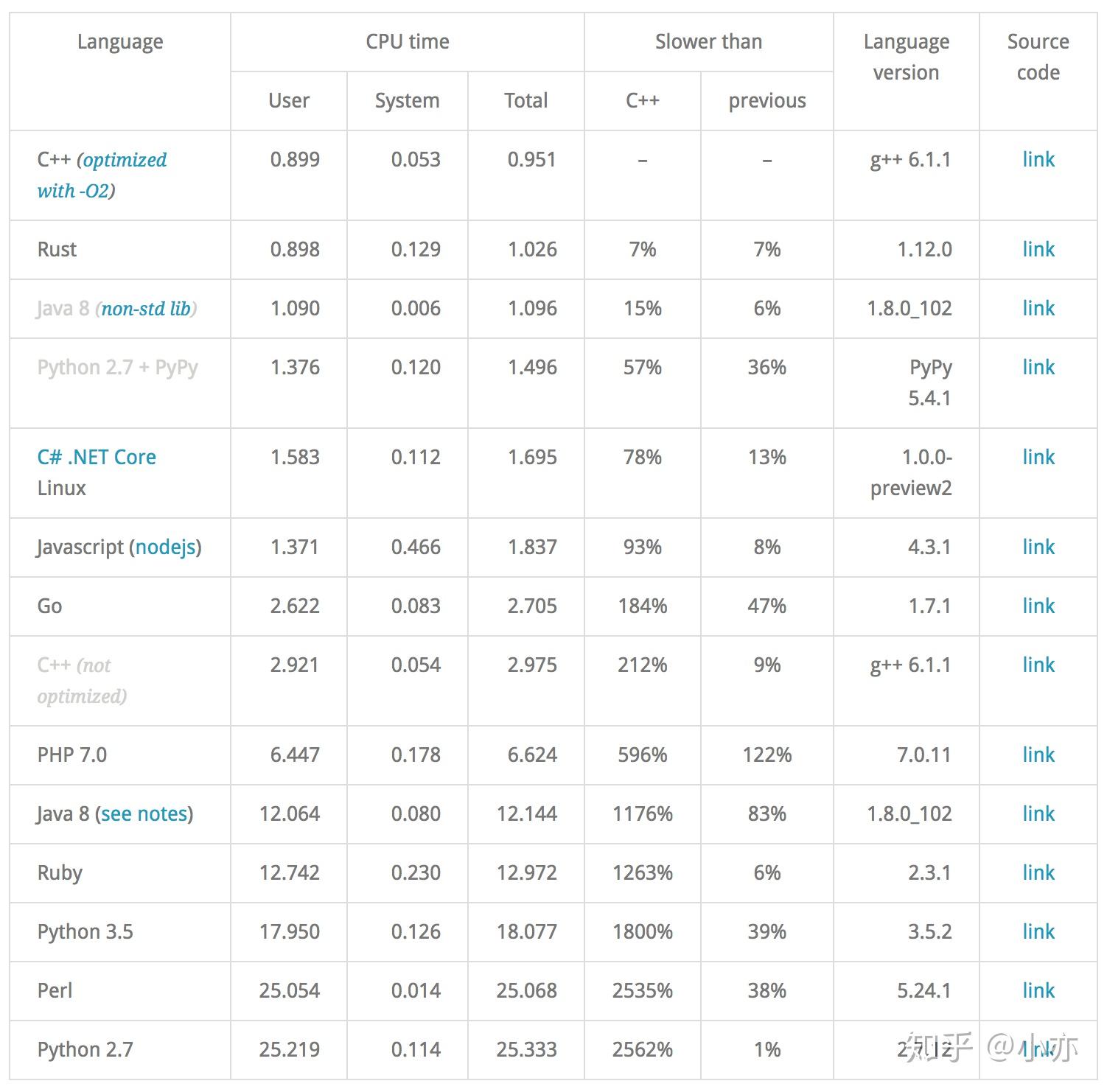This screenshot has height=1092, width=1107.
Task: Click the Go language name cell
Action: coord(50,606)
